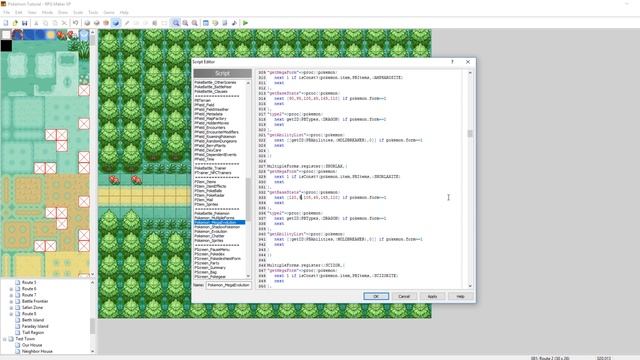The width and height of the screenshot is (640, 360).
Task: Expand the Safari Zone tree node
Action: coord(11,307)
